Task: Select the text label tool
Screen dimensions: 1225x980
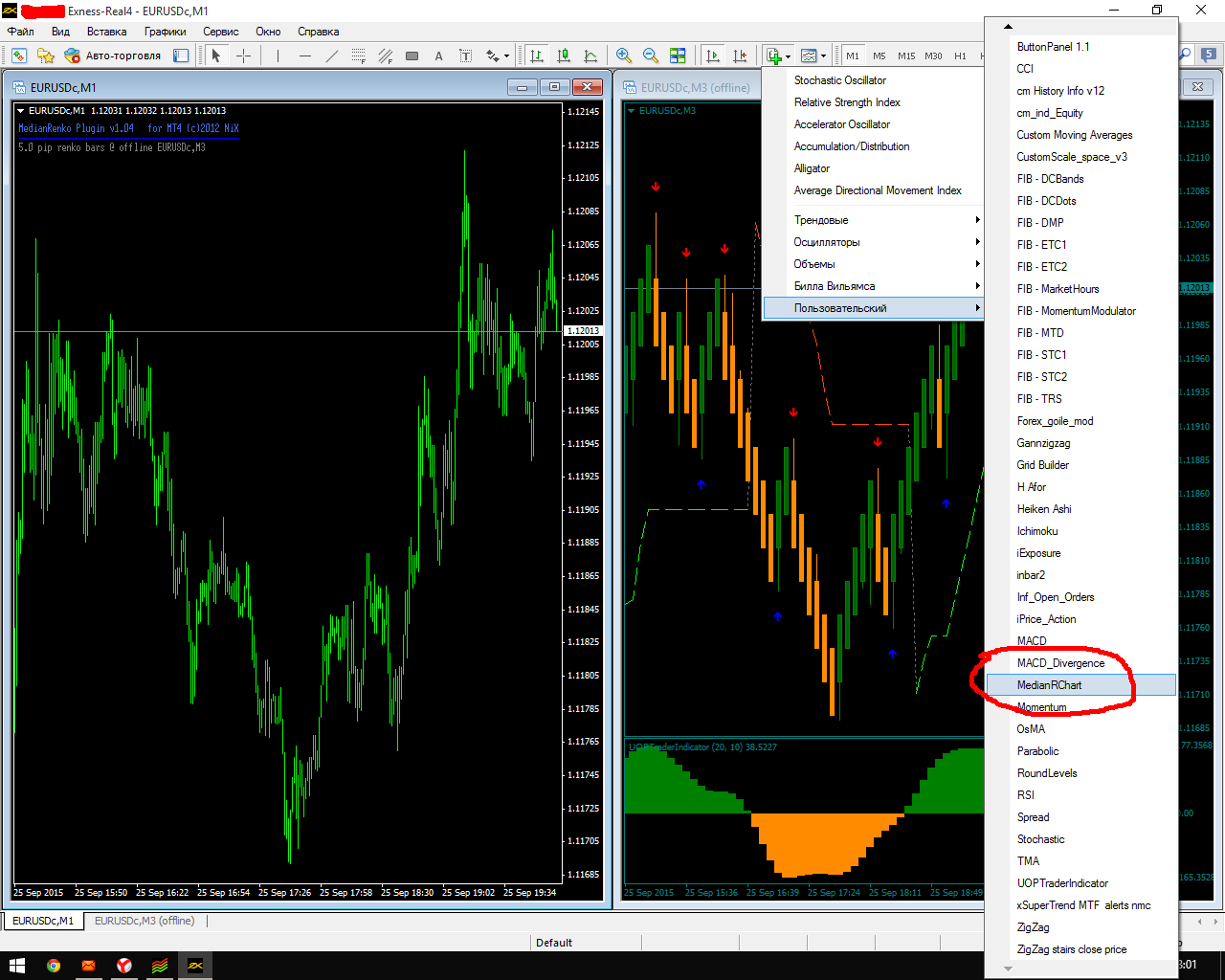Action: 465,56
